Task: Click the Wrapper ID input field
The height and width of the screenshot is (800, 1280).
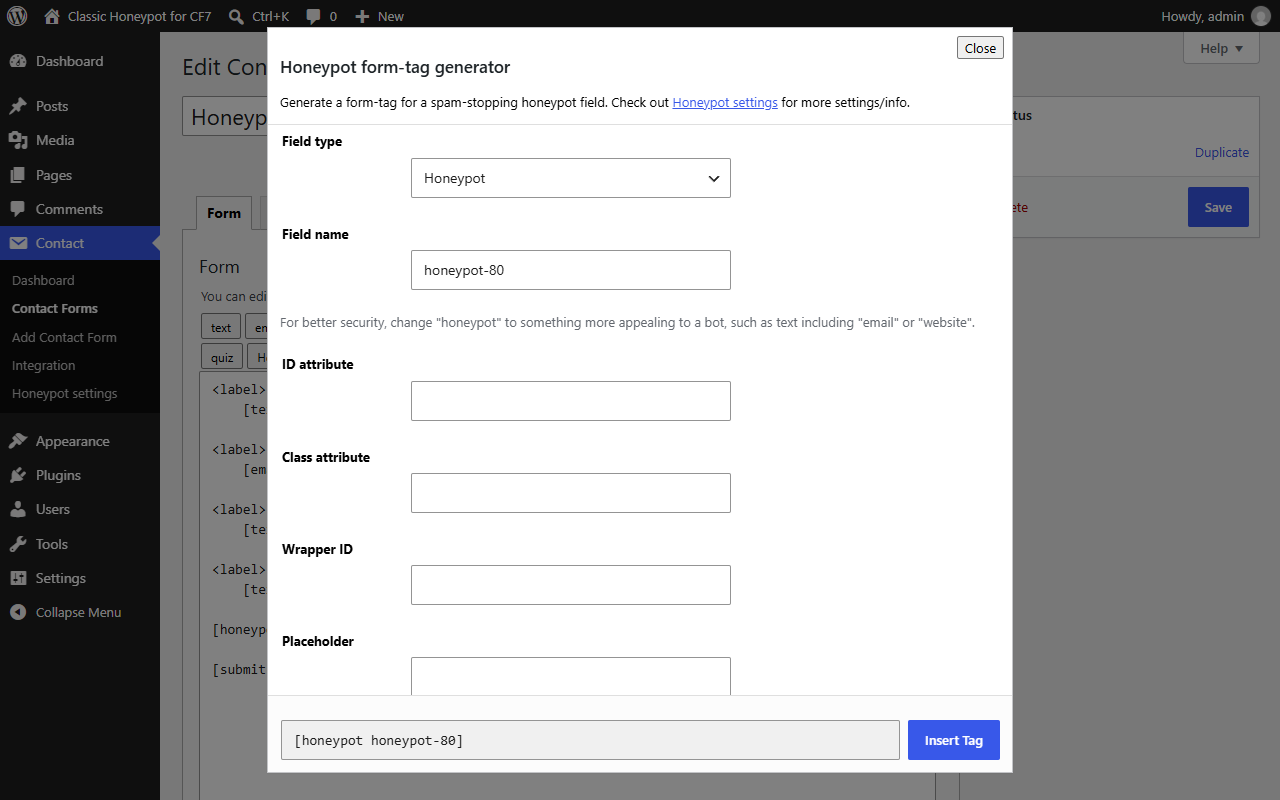Action: [x=571, y=585]
